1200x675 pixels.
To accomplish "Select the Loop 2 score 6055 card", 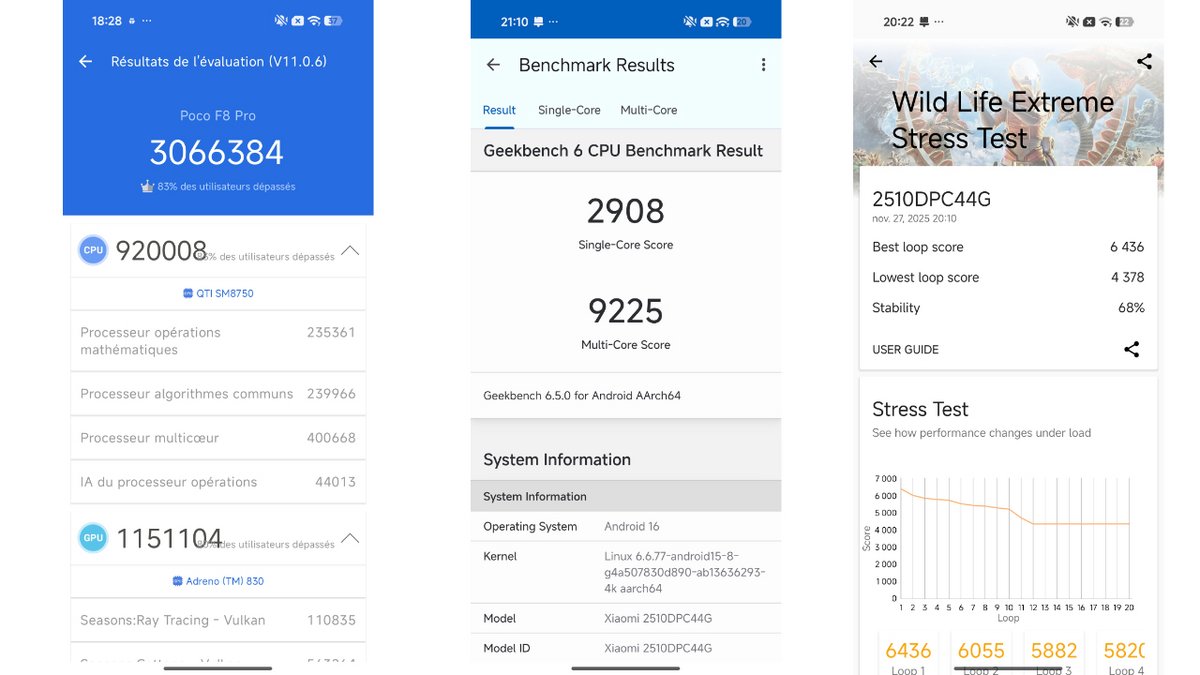I will click(981, 654).
